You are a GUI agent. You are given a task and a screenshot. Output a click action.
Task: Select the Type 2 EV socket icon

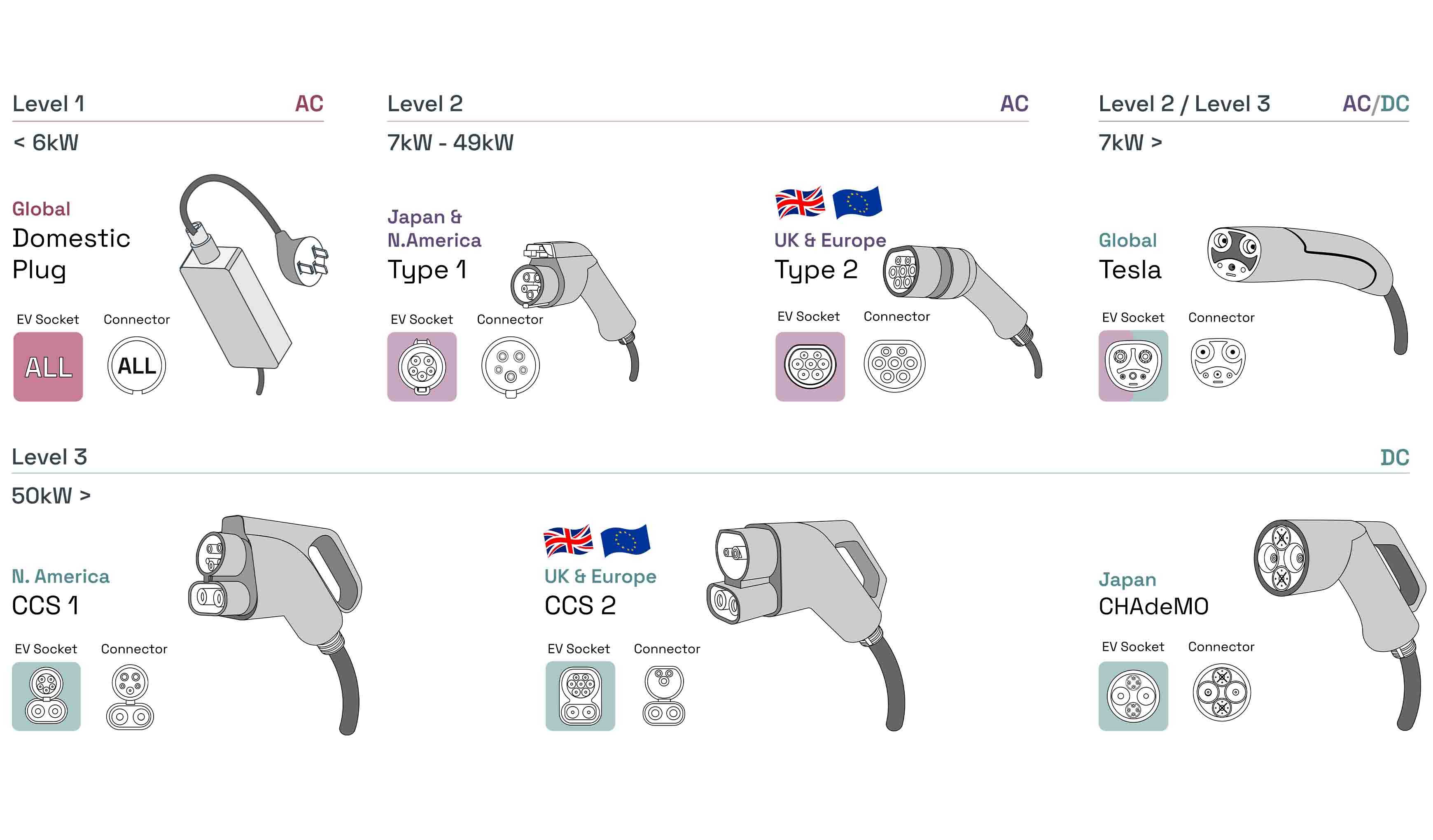coord(810,367)
